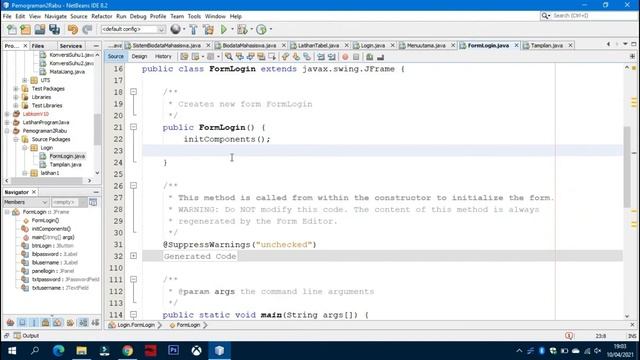640x360 pixels.
Task: Click the globe browser icon in toolbar
Action: 175,29
